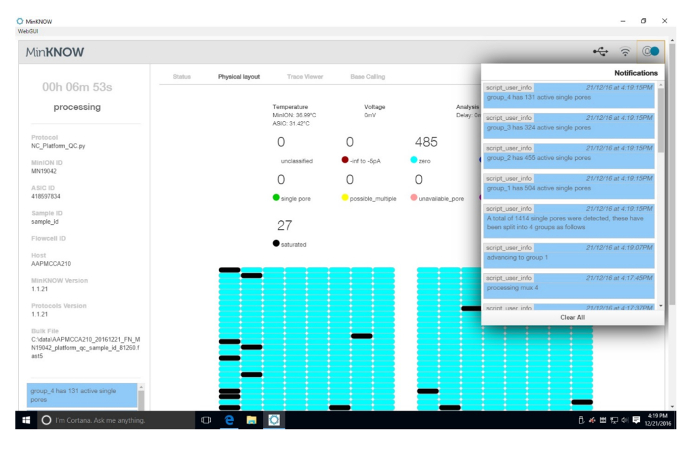Click the USB connection icon in header
The width and height of the screenshot is (700, 454).
point(600,52)
